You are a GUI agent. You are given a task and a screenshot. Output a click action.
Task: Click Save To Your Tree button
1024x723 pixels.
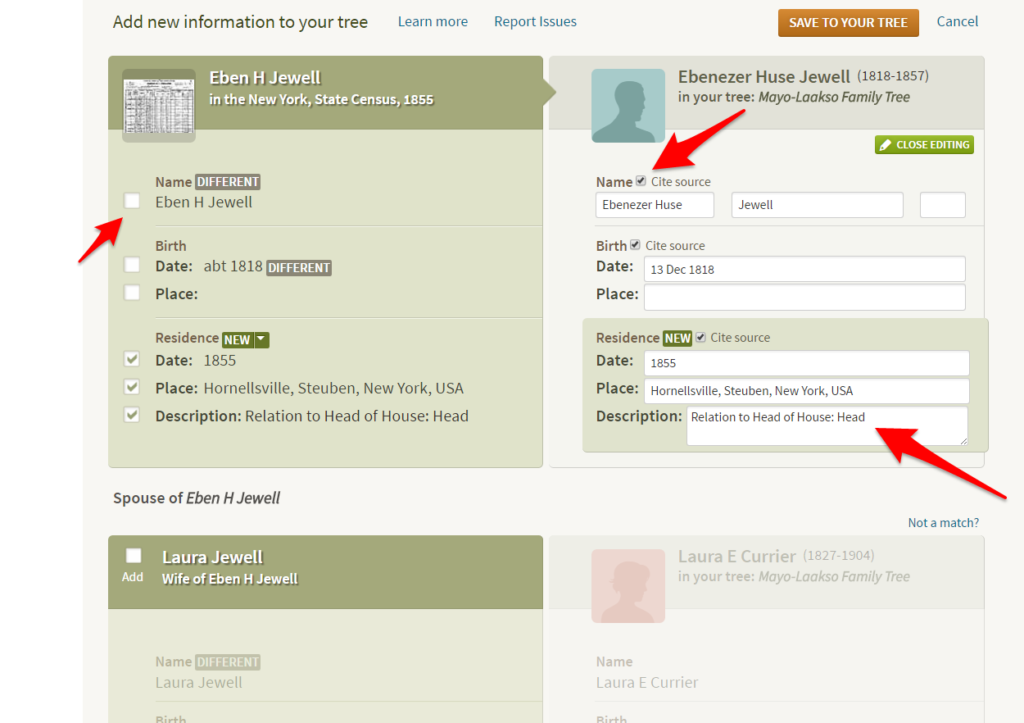pyautogui.click(x=848, y=23)
